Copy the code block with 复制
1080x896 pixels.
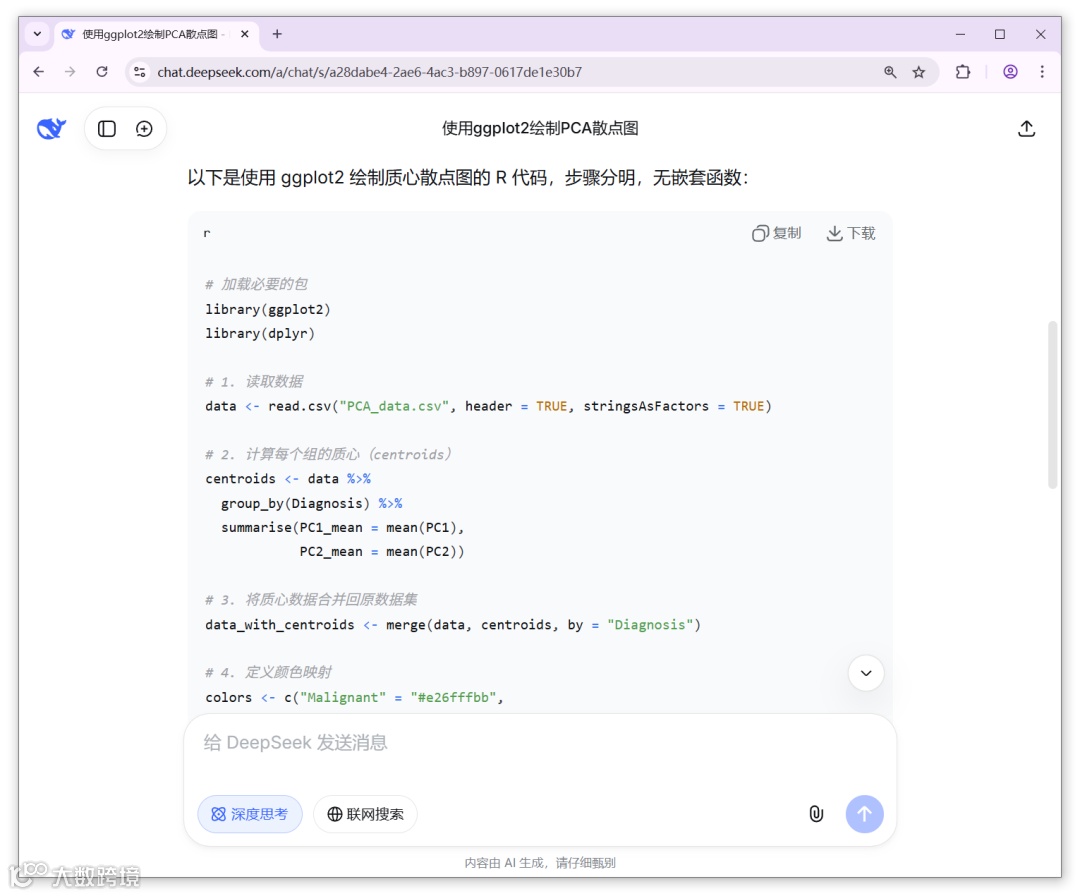click(x=776, y=233)
